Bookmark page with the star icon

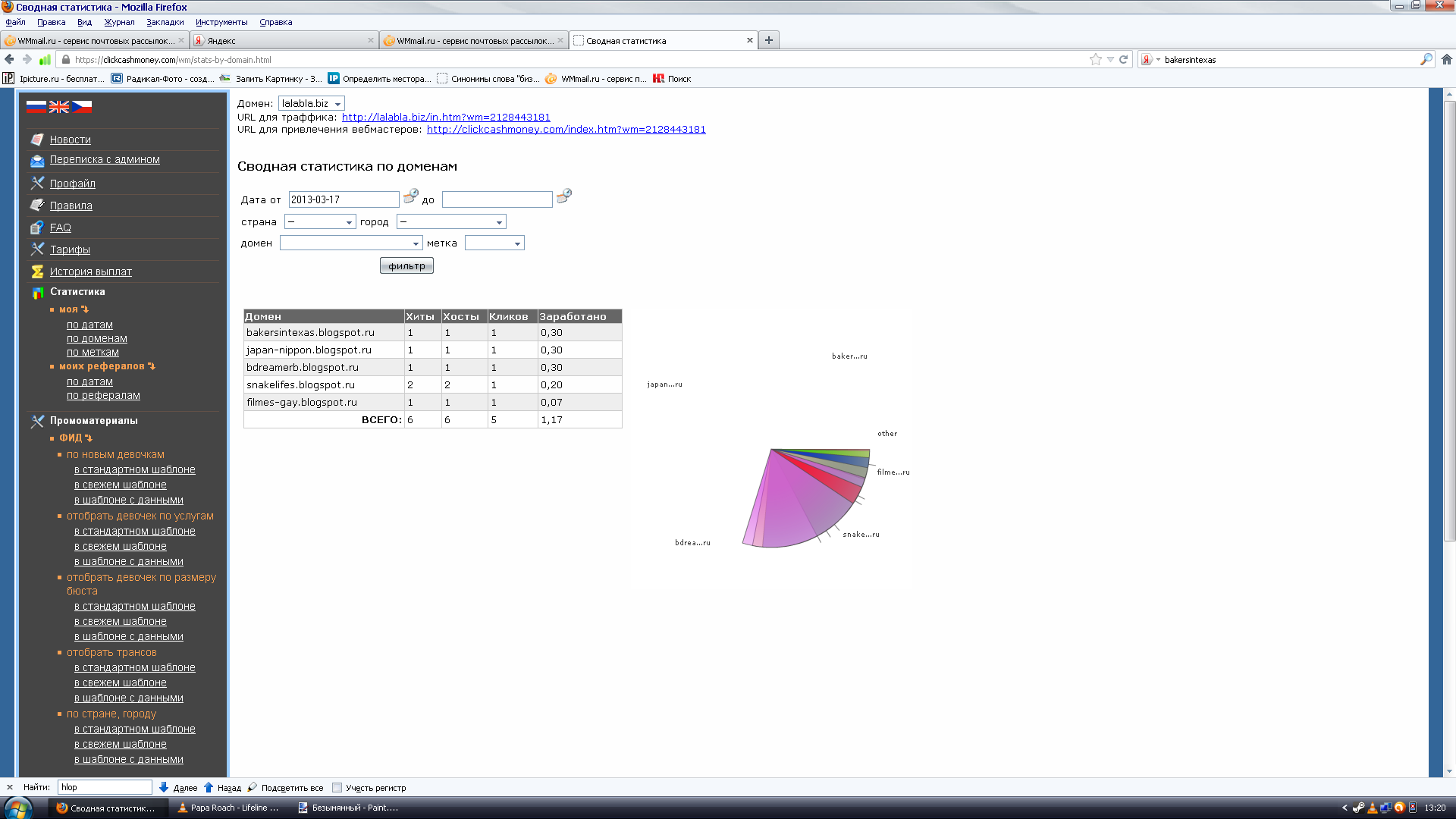point(1095,59)
